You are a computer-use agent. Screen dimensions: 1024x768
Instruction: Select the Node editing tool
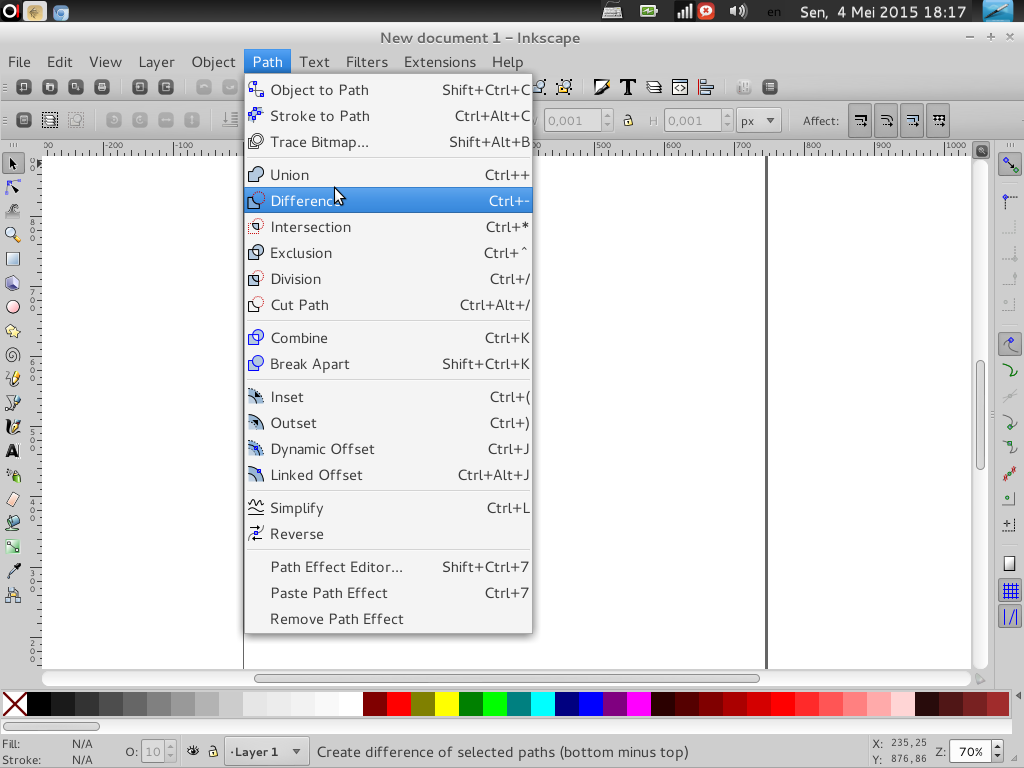point(14,187)
